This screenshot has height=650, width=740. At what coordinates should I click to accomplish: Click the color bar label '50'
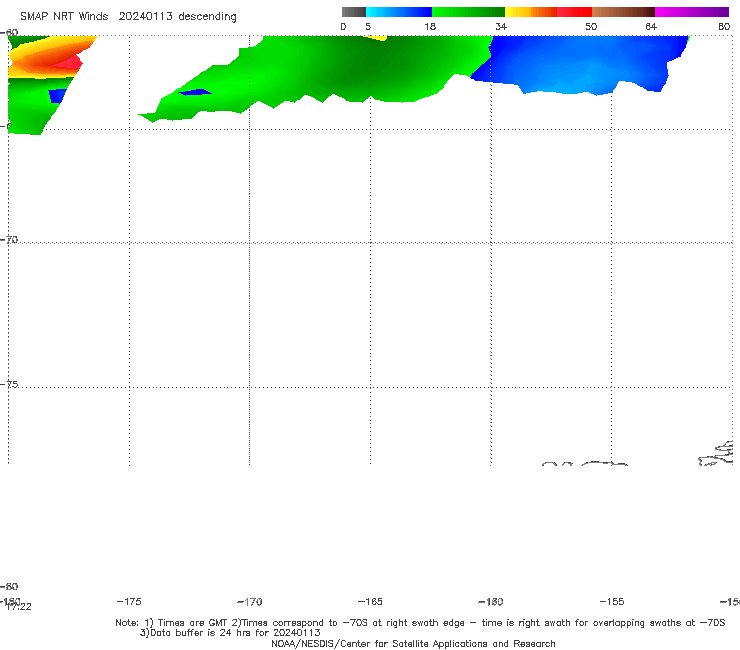[591, 26]
